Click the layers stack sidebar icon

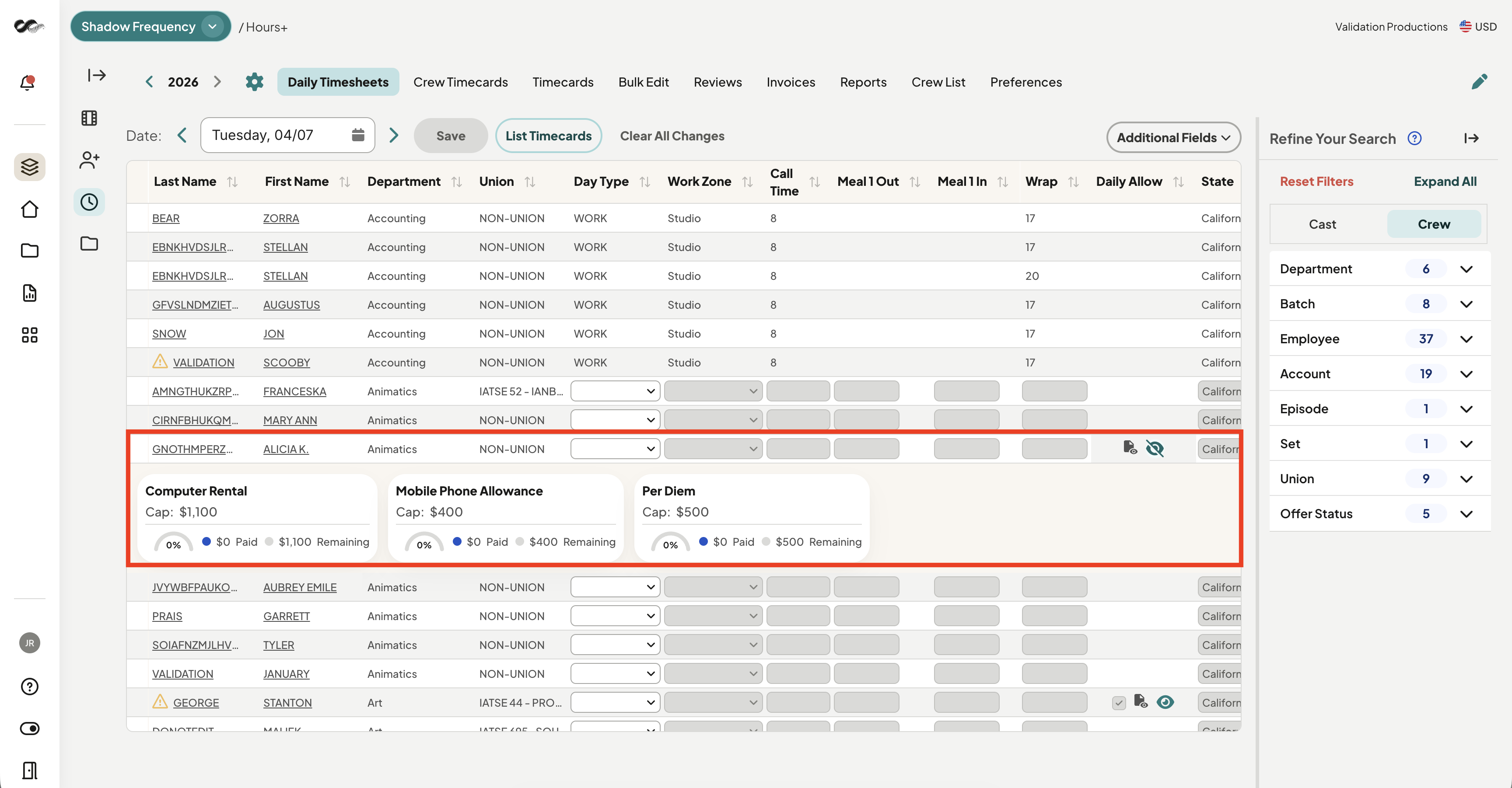[29, 167]
